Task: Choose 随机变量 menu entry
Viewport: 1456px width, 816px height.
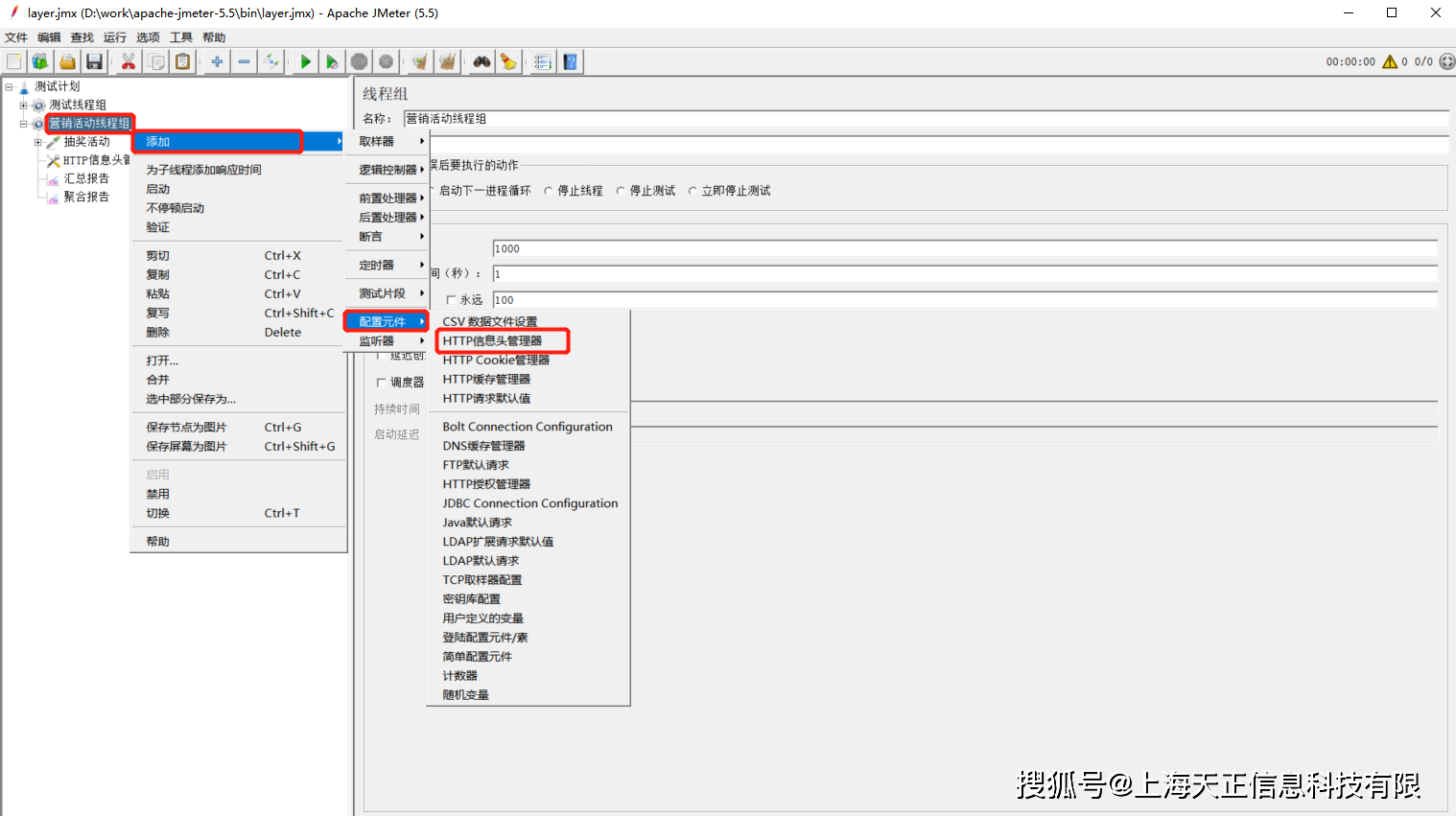Action: point(466,695)
